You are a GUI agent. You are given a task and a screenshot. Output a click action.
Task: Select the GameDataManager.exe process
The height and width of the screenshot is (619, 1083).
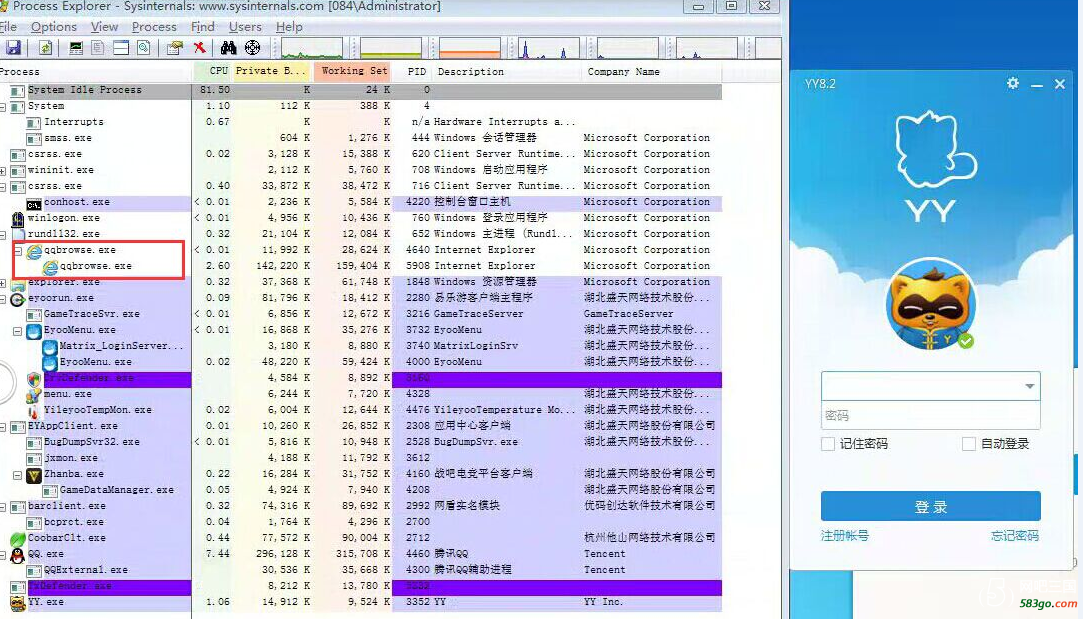point(117,490)
